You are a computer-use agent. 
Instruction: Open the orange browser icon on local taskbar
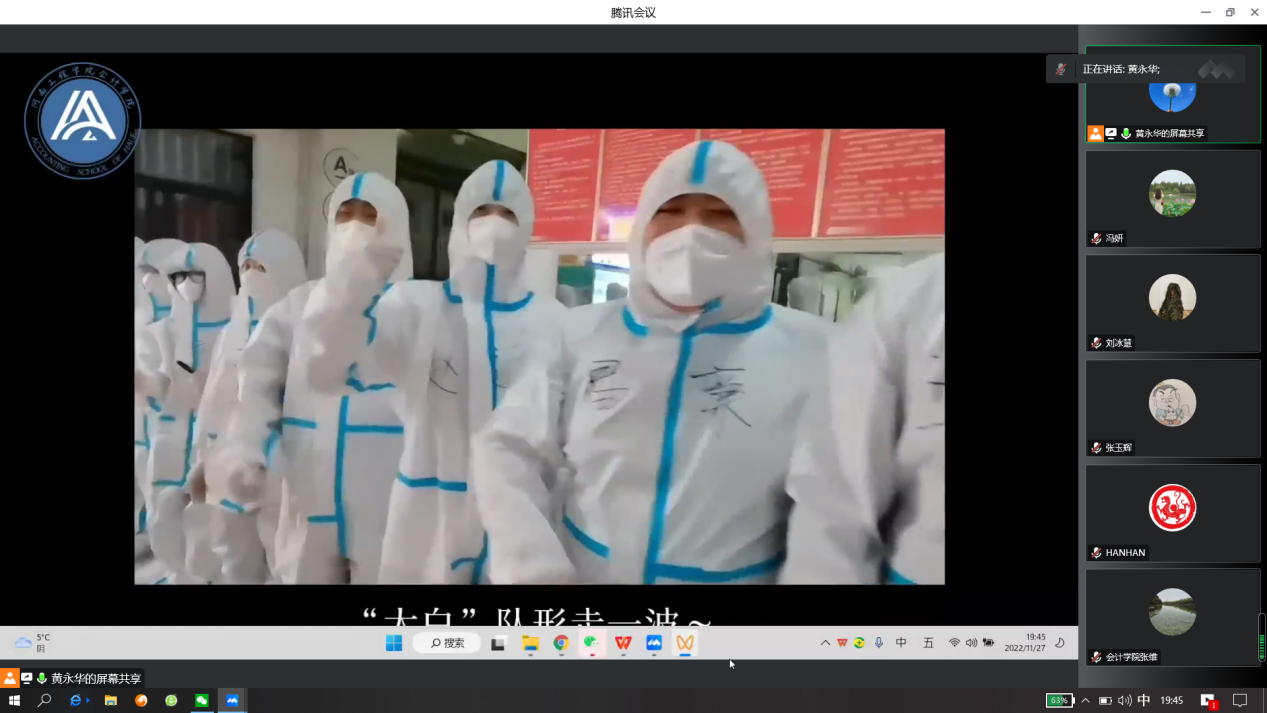pyautogui.click(x=141, y=701)
